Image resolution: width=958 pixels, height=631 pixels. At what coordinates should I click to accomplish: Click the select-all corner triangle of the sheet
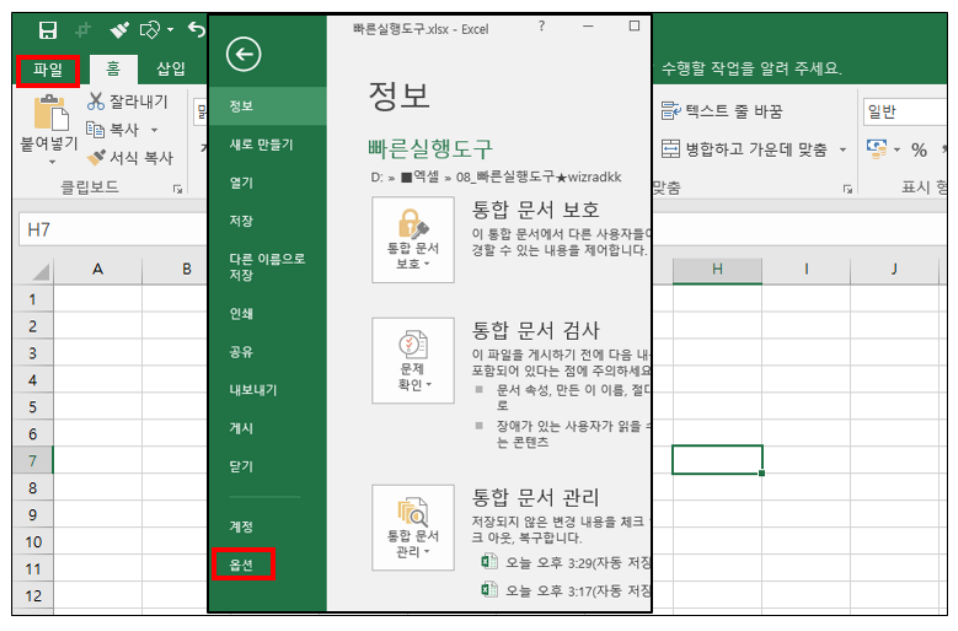coord(40,271)
